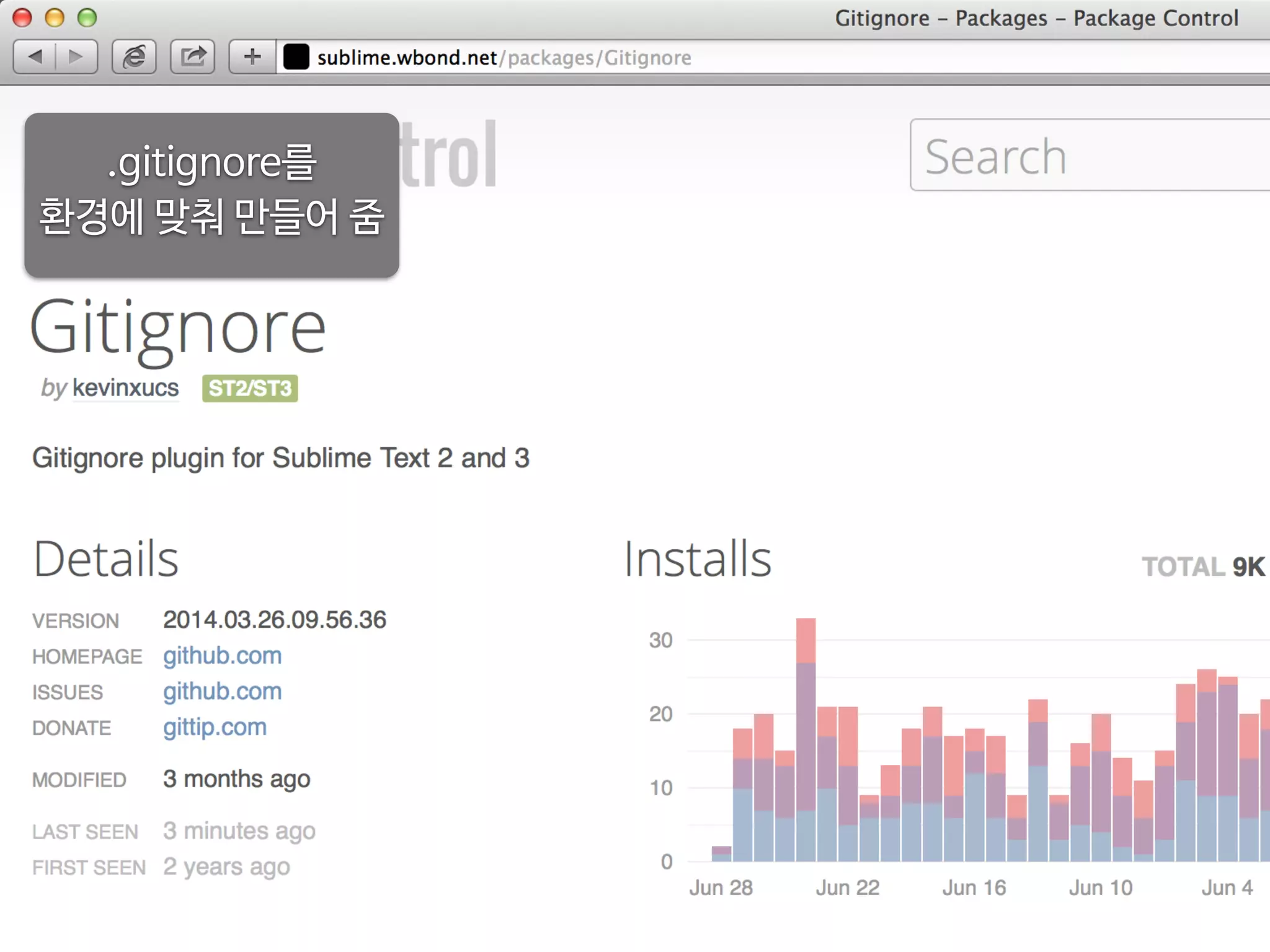Zoom the window with the green button
Viewport: 1270px width, 952px height.
pos(87,17)
